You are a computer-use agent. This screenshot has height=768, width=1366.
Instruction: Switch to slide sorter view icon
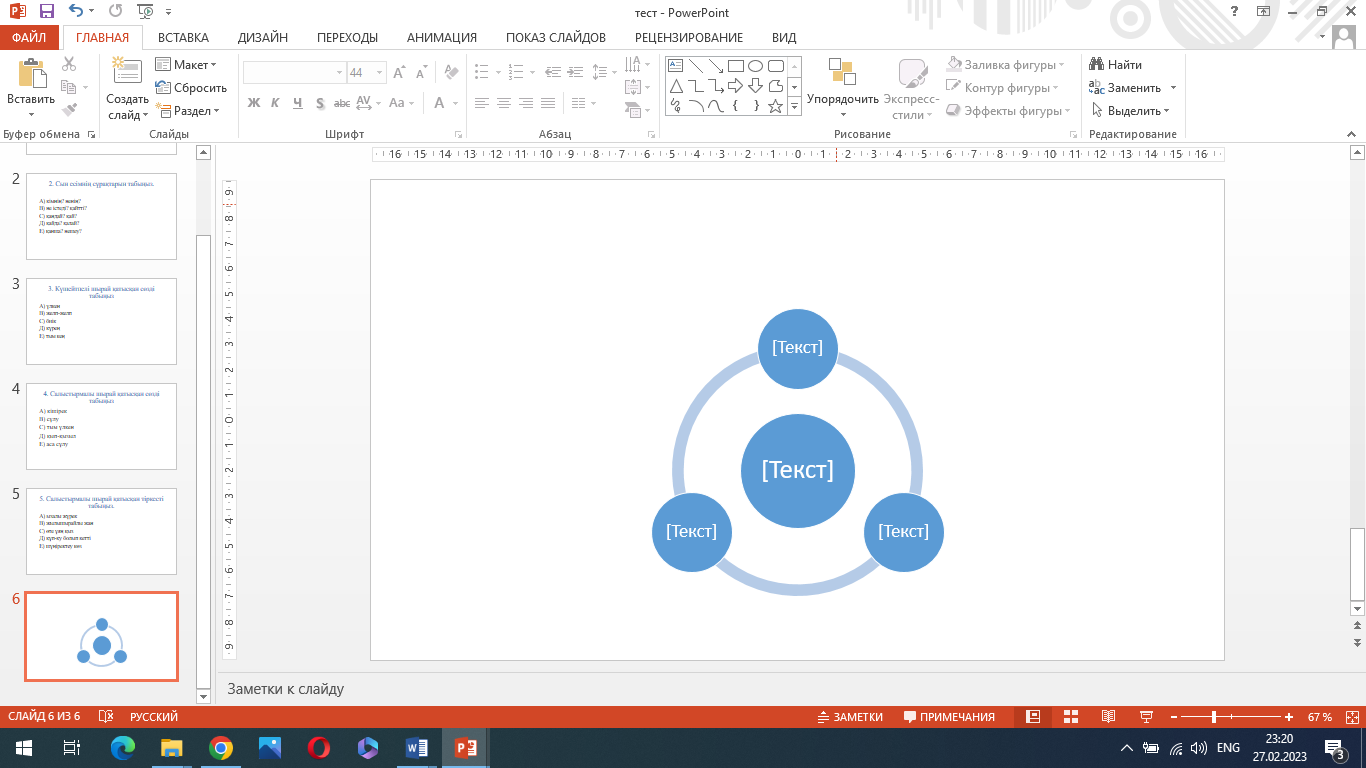tap(1070, 717)
